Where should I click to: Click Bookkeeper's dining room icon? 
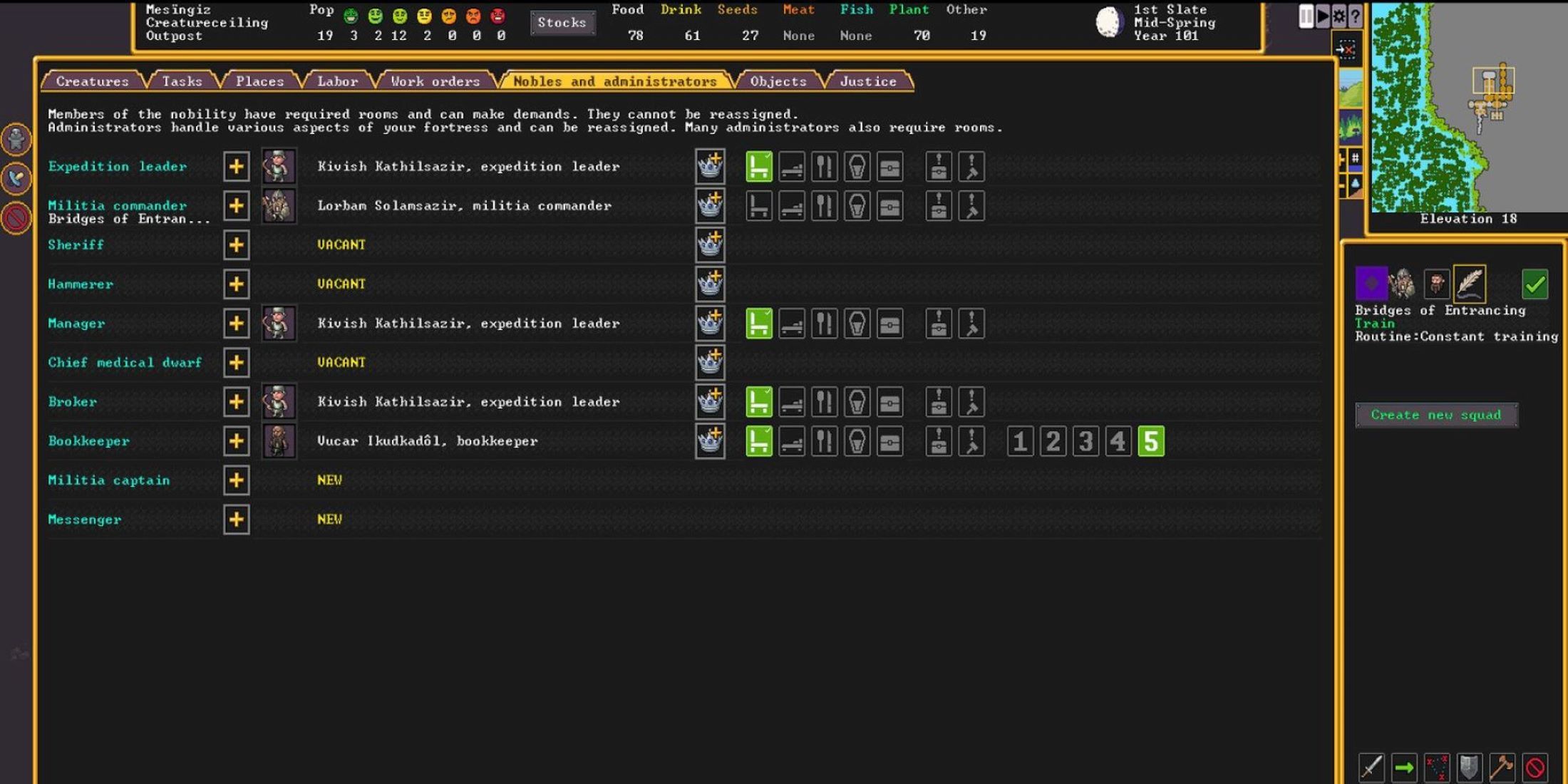[824, 441]
